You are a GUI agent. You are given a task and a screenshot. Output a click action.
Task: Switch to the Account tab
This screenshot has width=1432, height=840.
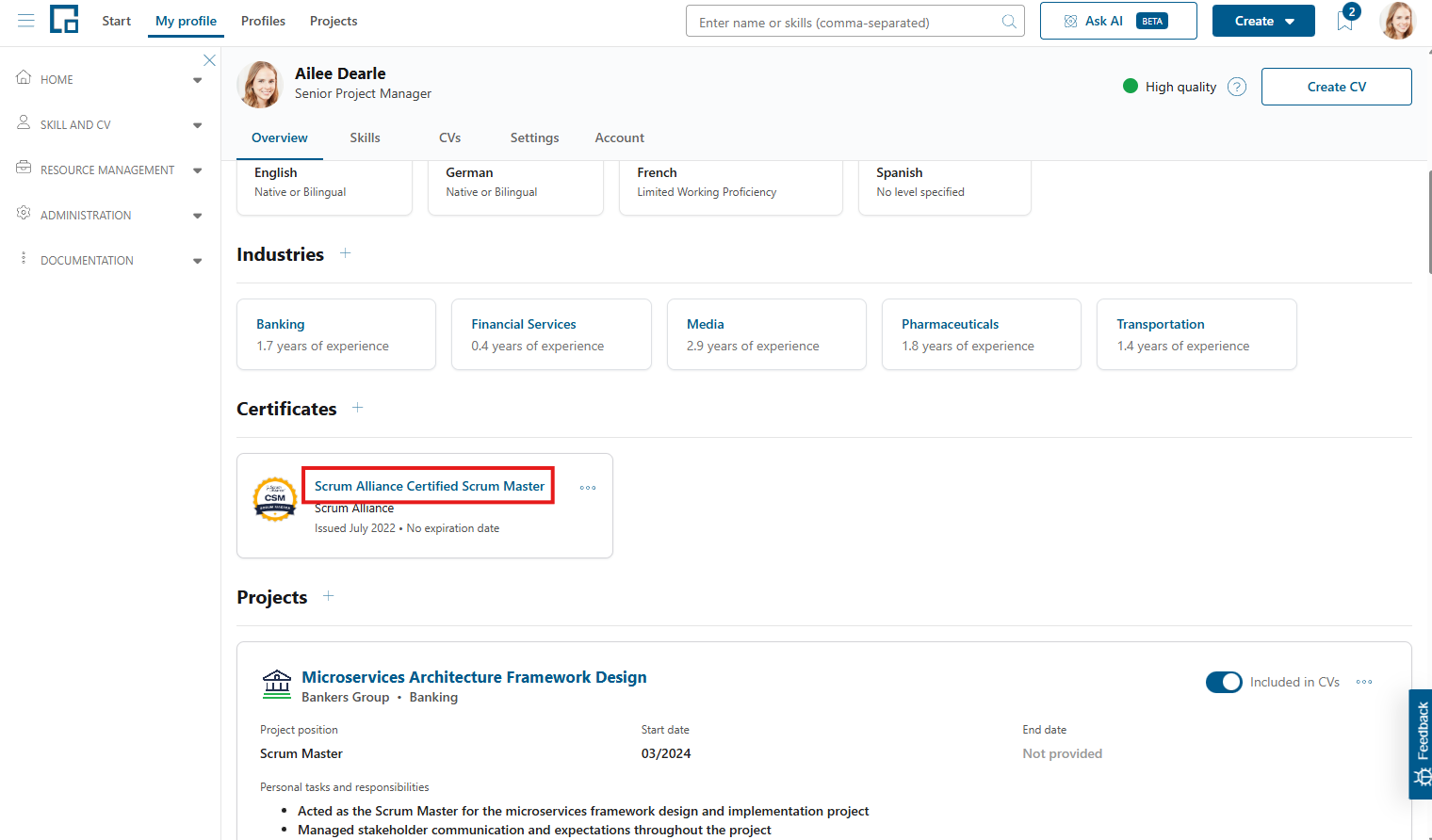[x=620, y=137]
